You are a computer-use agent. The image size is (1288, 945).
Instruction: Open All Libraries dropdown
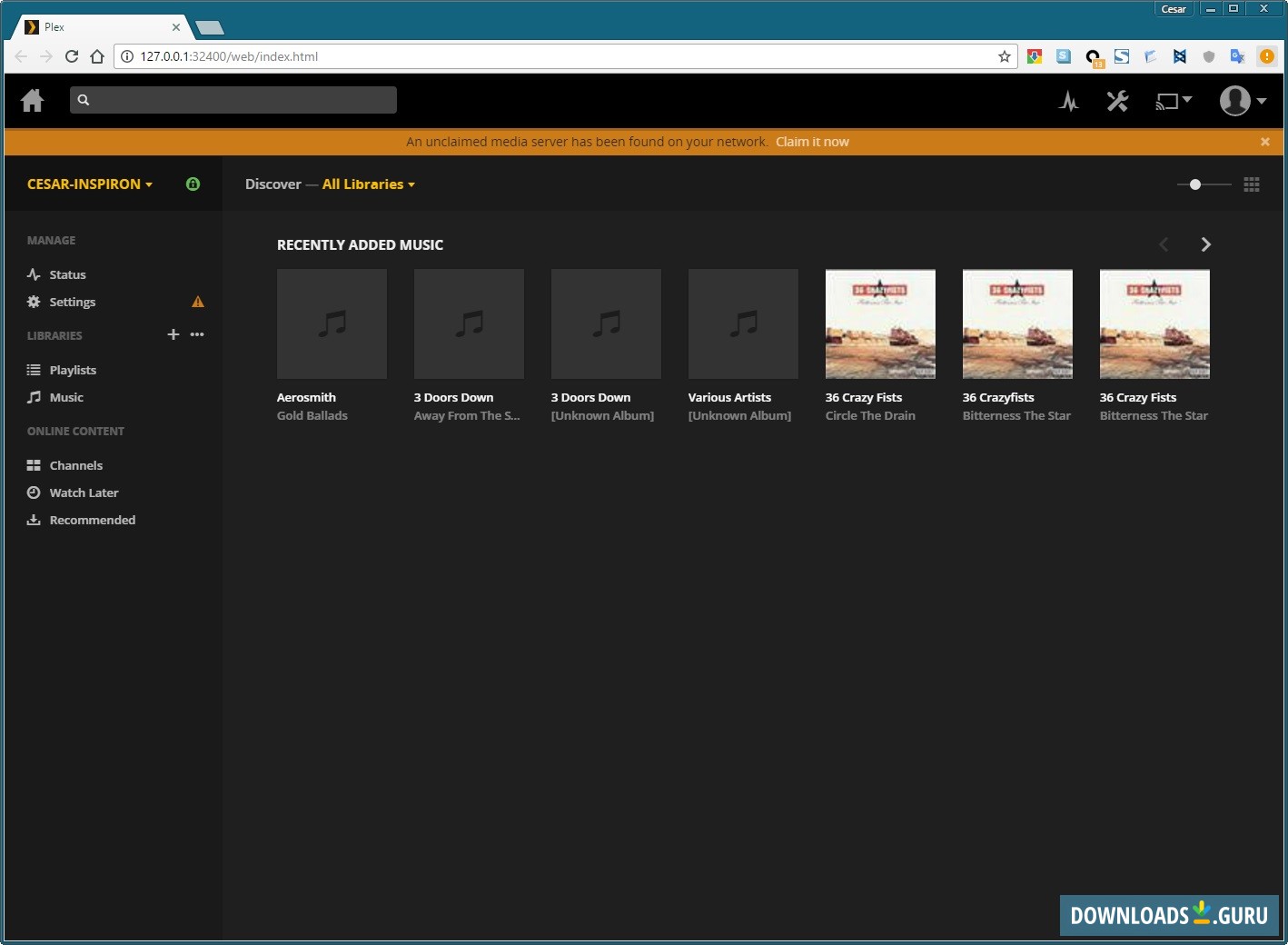[x=369, y=184]
